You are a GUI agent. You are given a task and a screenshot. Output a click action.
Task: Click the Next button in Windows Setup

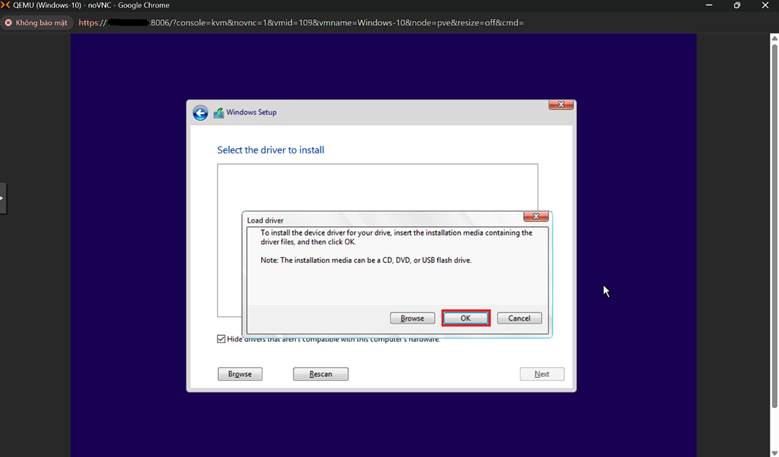coord(541,374)
